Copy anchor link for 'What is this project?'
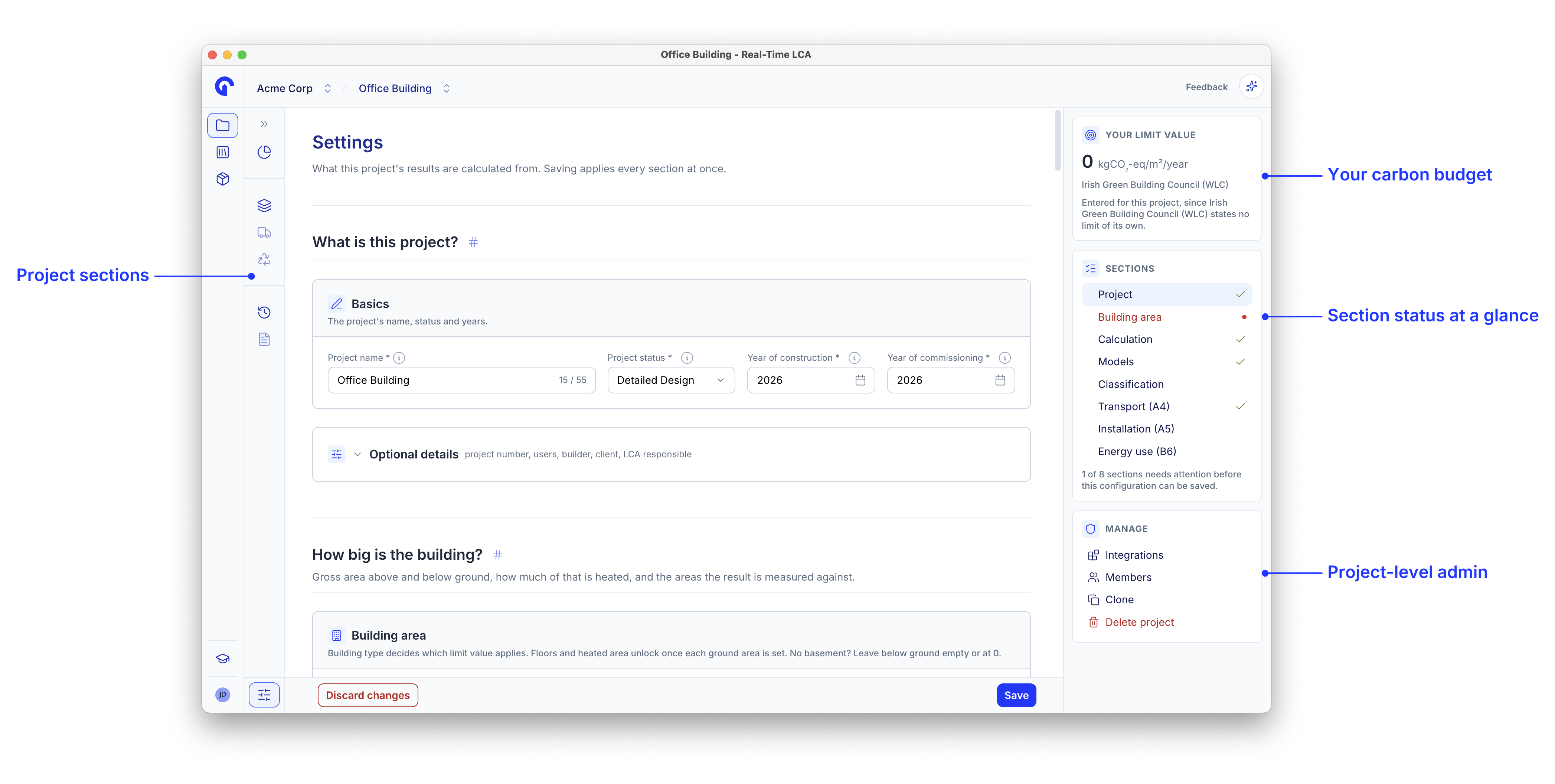The image size is (1555, 784). click(473, 242)
